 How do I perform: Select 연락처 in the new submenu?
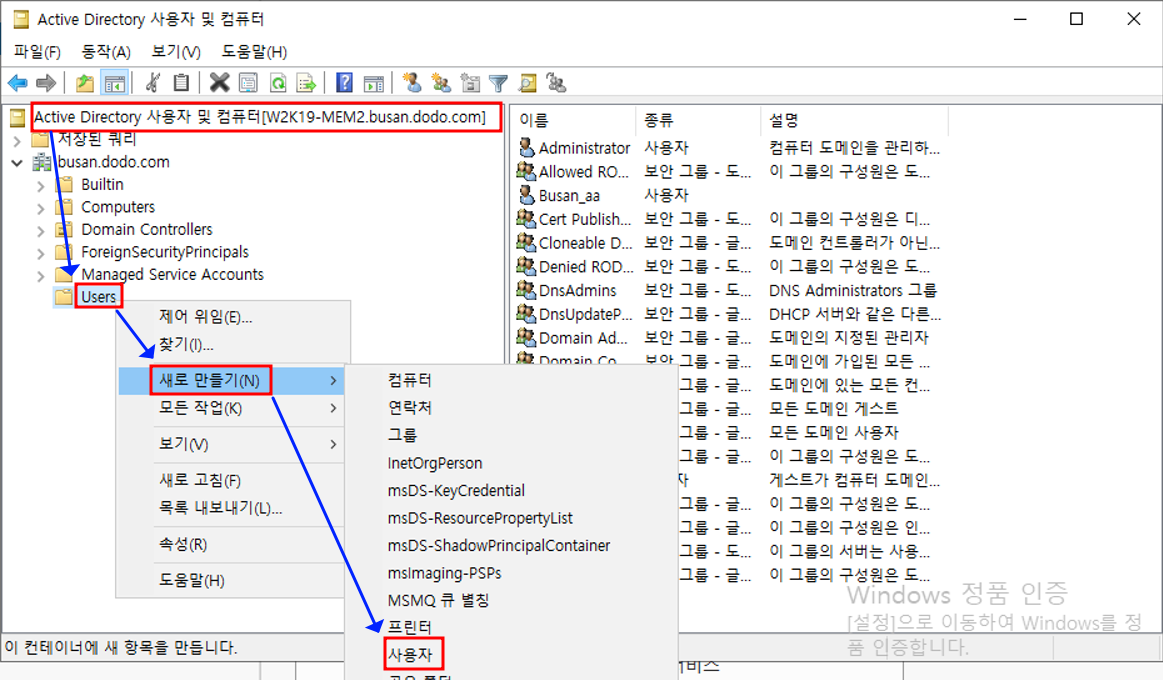point(409,407)
